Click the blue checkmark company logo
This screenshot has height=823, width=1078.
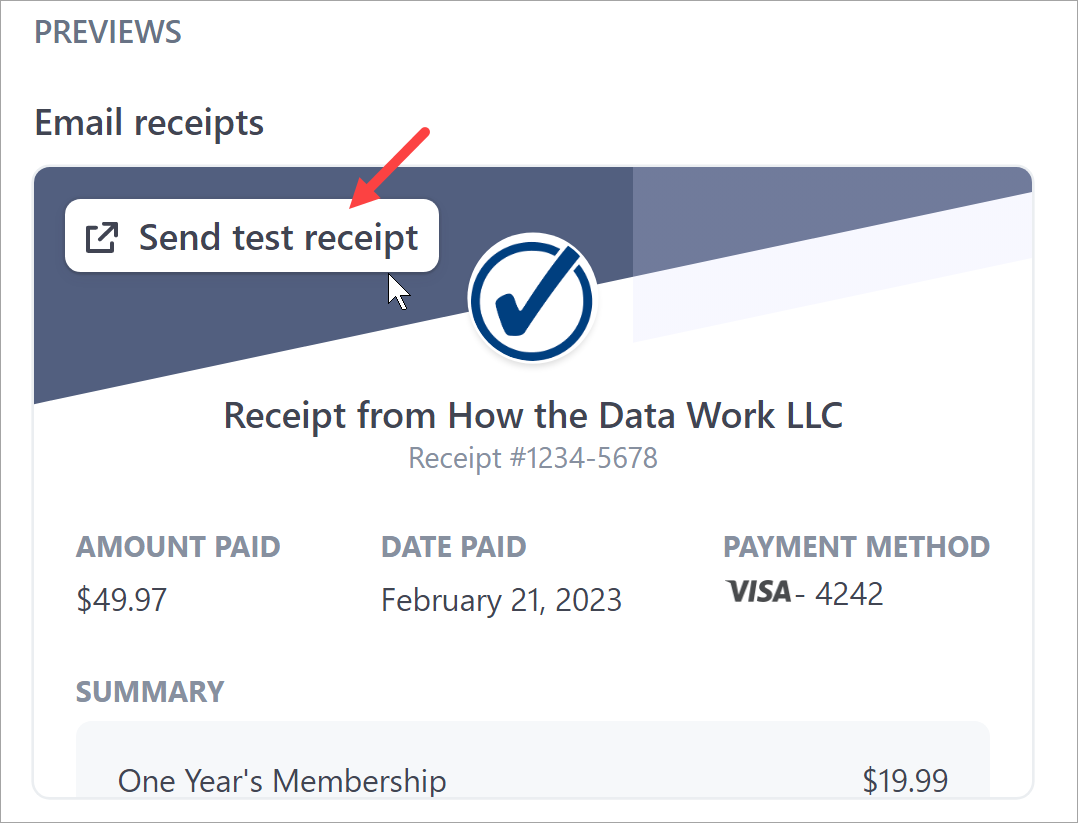point(532,298)
